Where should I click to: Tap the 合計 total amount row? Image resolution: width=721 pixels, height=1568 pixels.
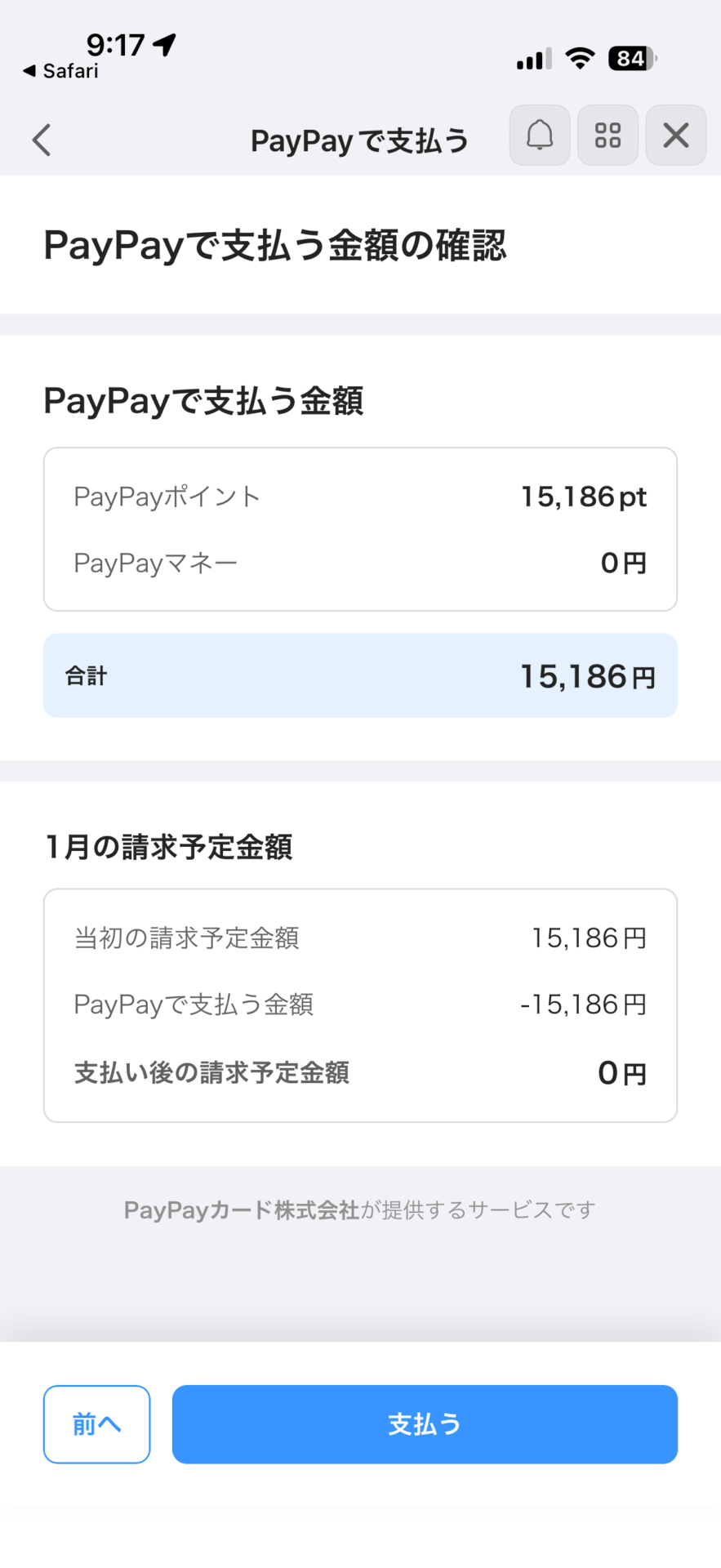360,676
